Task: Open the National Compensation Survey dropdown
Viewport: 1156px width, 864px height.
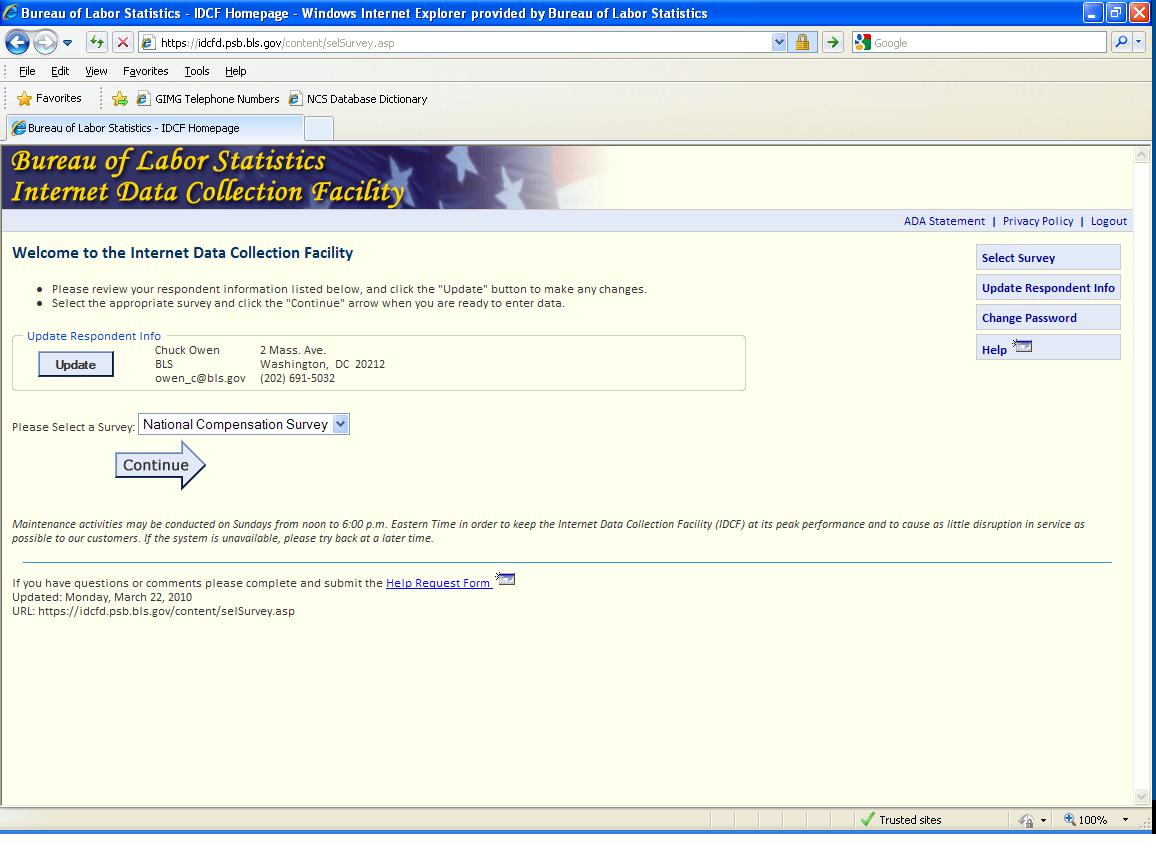Action: point(243,424)
